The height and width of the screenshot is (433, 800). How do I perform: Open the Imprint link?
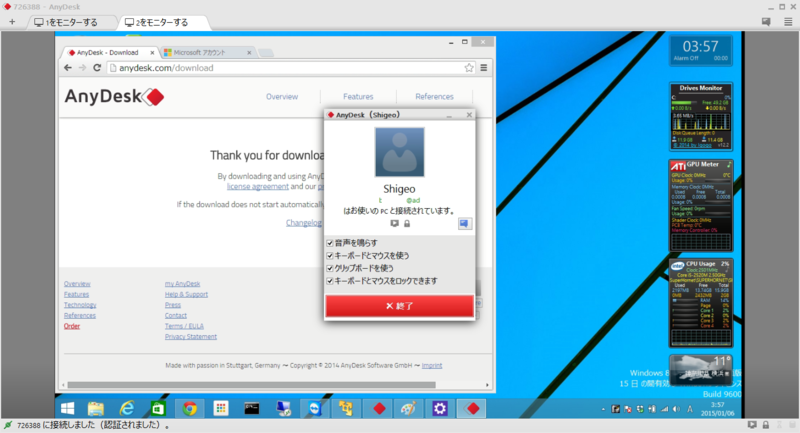pyautogui.click(x=432, y=366)
